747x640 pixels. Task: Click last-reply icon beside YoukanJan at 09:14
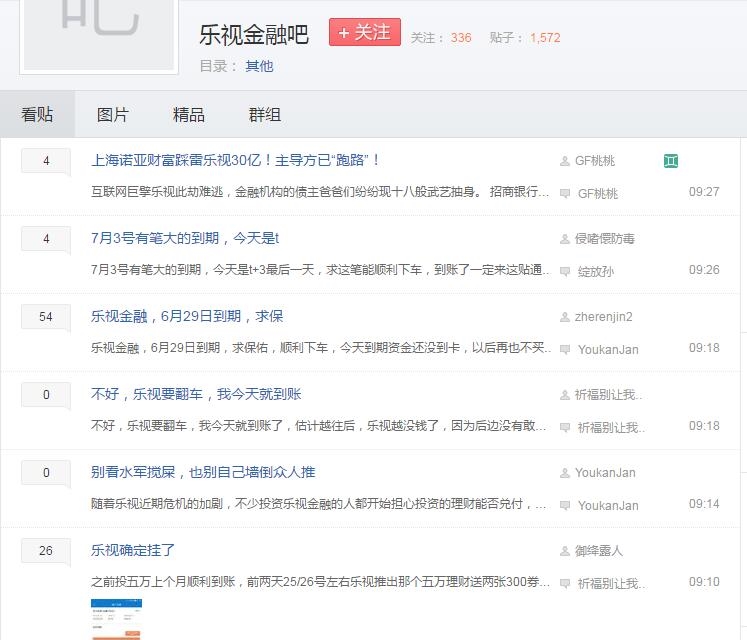coord(565,505)
